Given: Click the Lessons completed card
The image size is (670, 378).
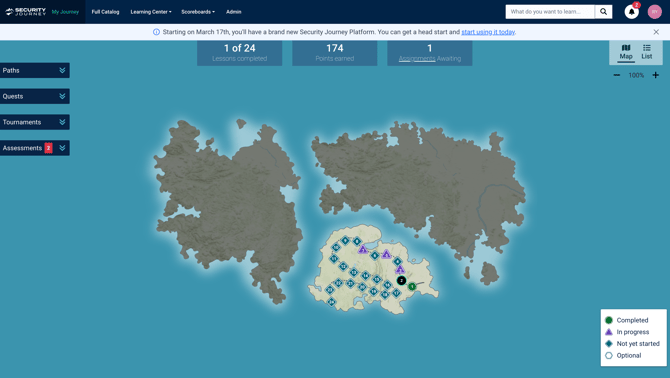Looking at the screenshot, I should click(x=239, y=53).
